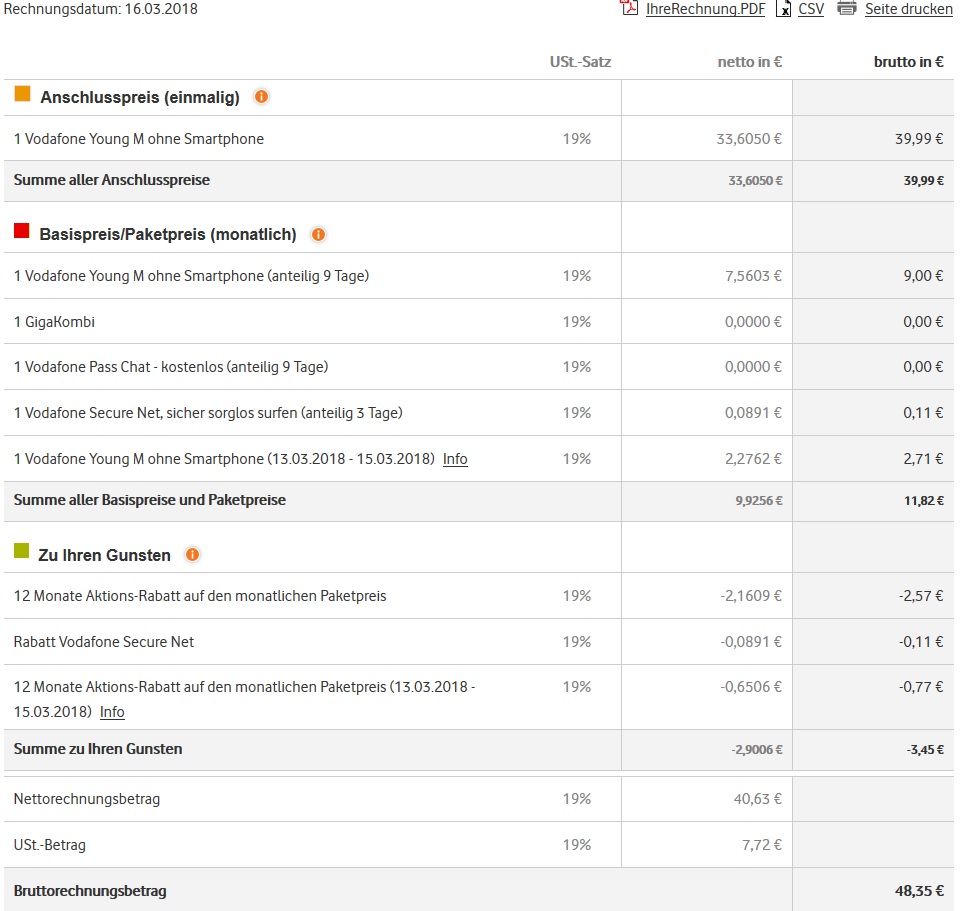Click the 2,2762 € netto value

pyautogui.click(x=754, y=460)
